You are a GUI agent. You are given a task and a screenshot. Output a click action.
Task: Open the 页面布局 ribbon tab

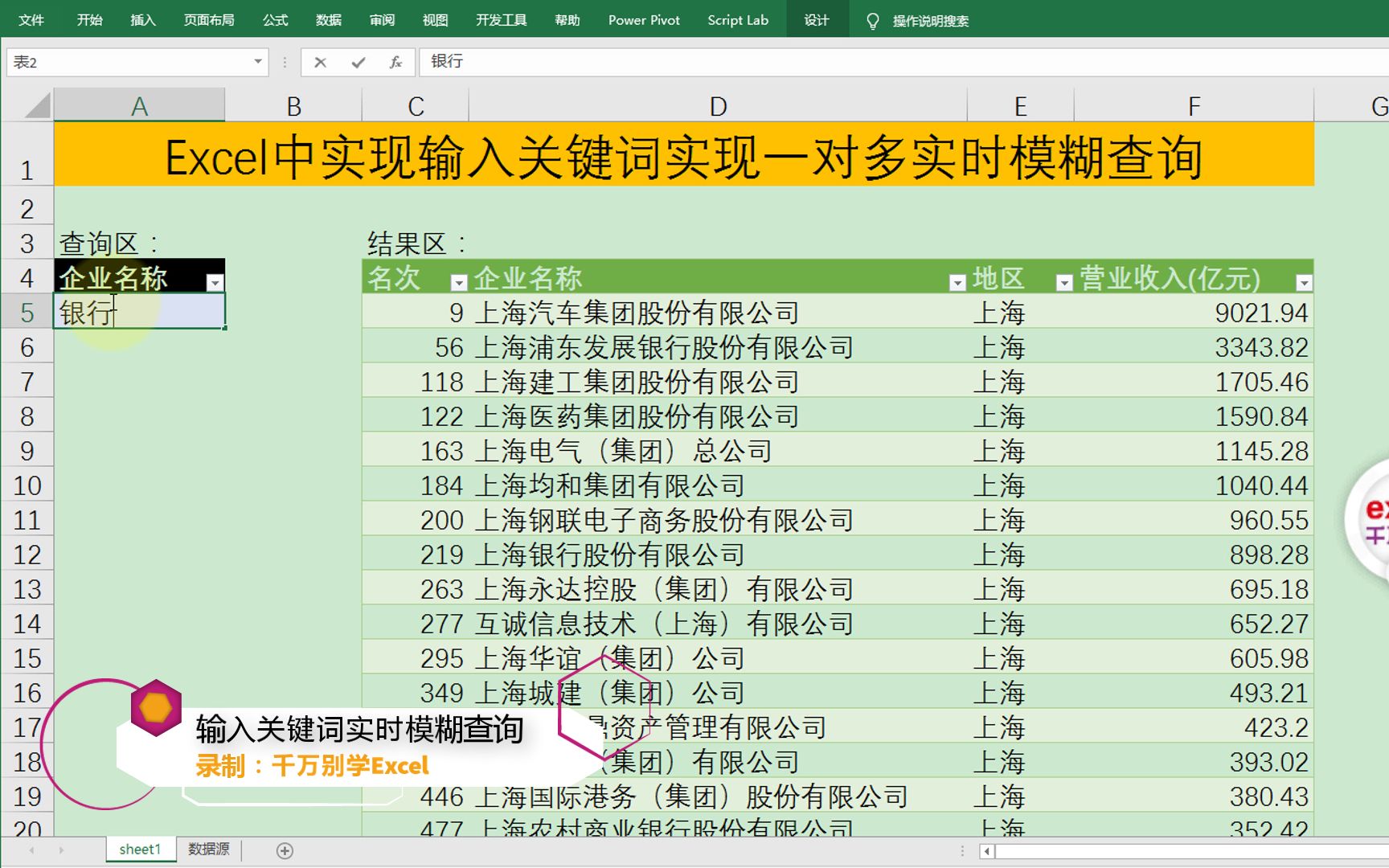click(x=209, y=20)
